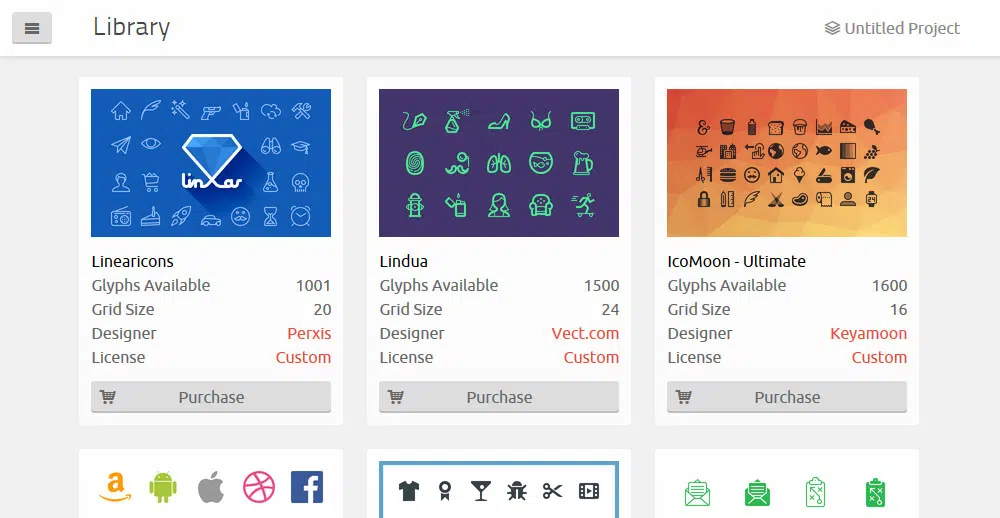This screenshot has width=1000, height=518.
Task: Purchase the Lindua icon pack
Action: [x=499, y=397]
